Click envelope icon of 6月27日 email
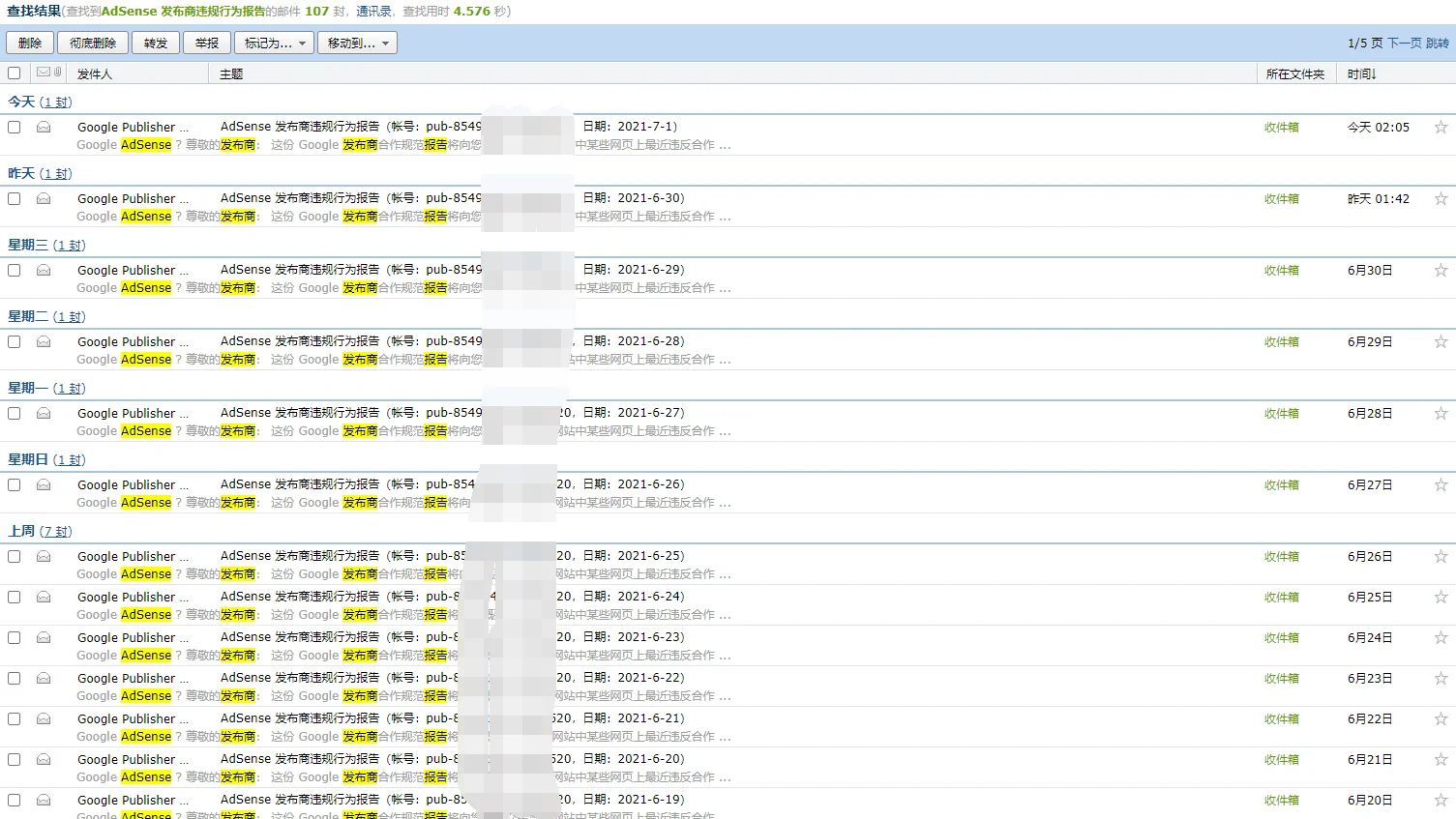This screenshot has width=1456, height=819. point(44,484)
